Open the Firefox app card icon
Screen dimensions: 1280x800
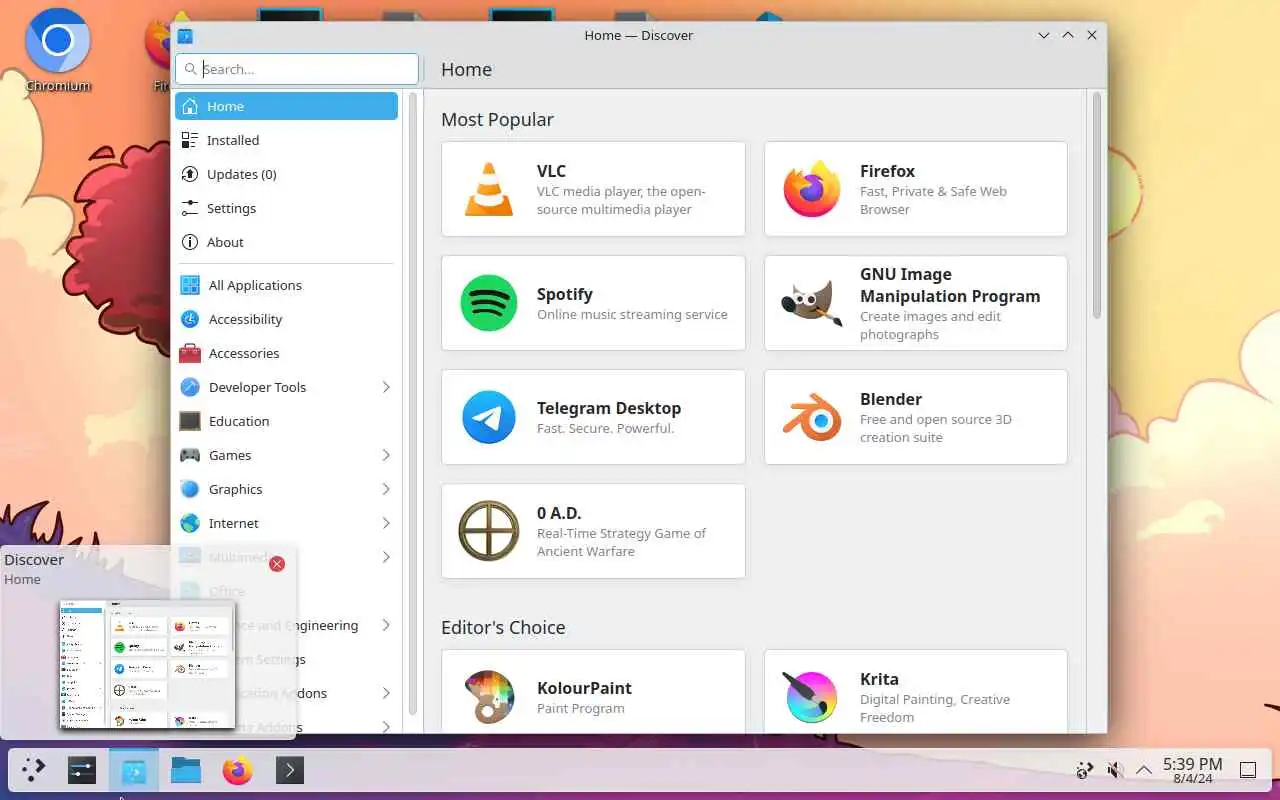[x=812, y=189]
